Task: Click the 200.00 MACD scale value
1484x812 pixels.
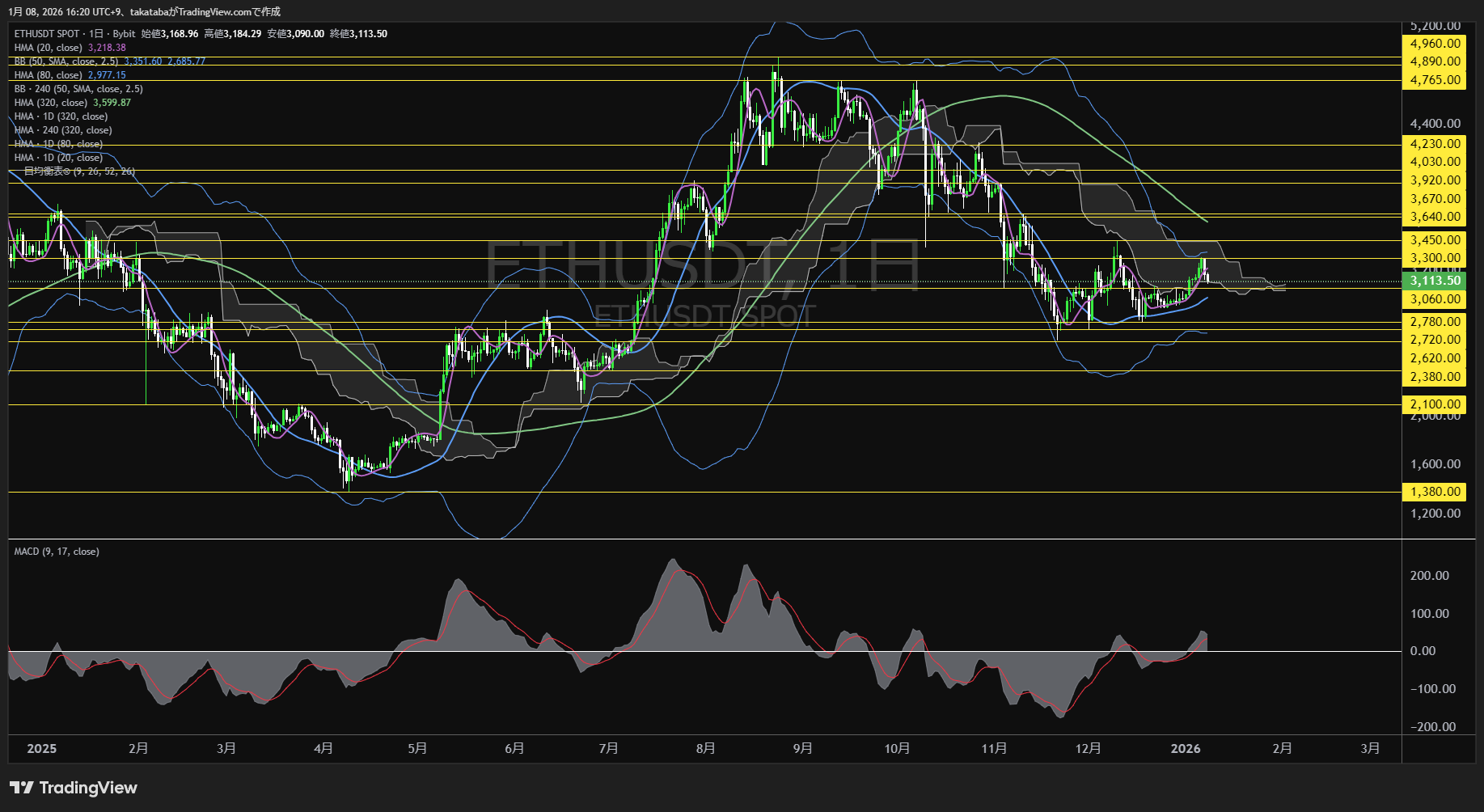Action: coord(1429,576)
